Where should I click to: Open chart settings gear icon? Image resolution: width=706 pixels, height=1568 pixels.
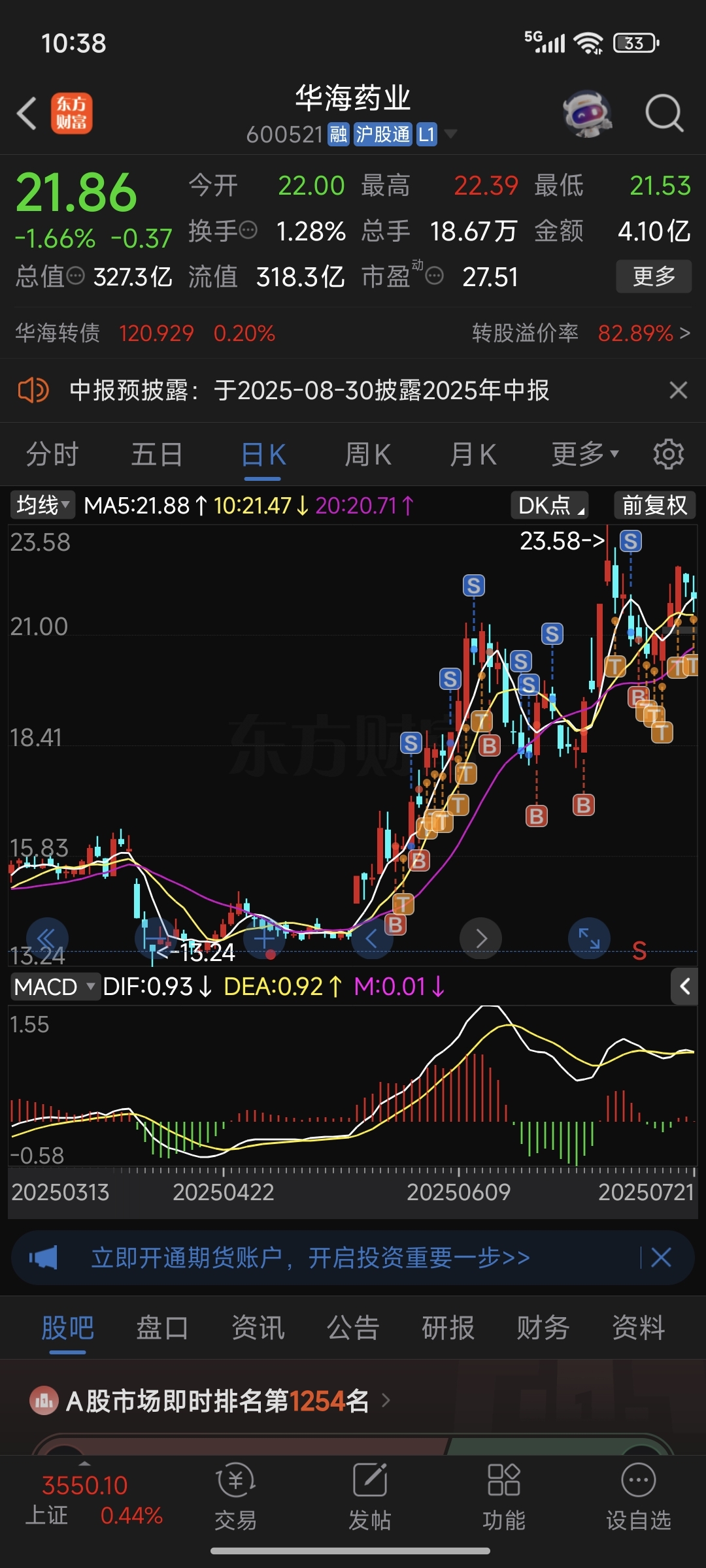click(668, 453)
